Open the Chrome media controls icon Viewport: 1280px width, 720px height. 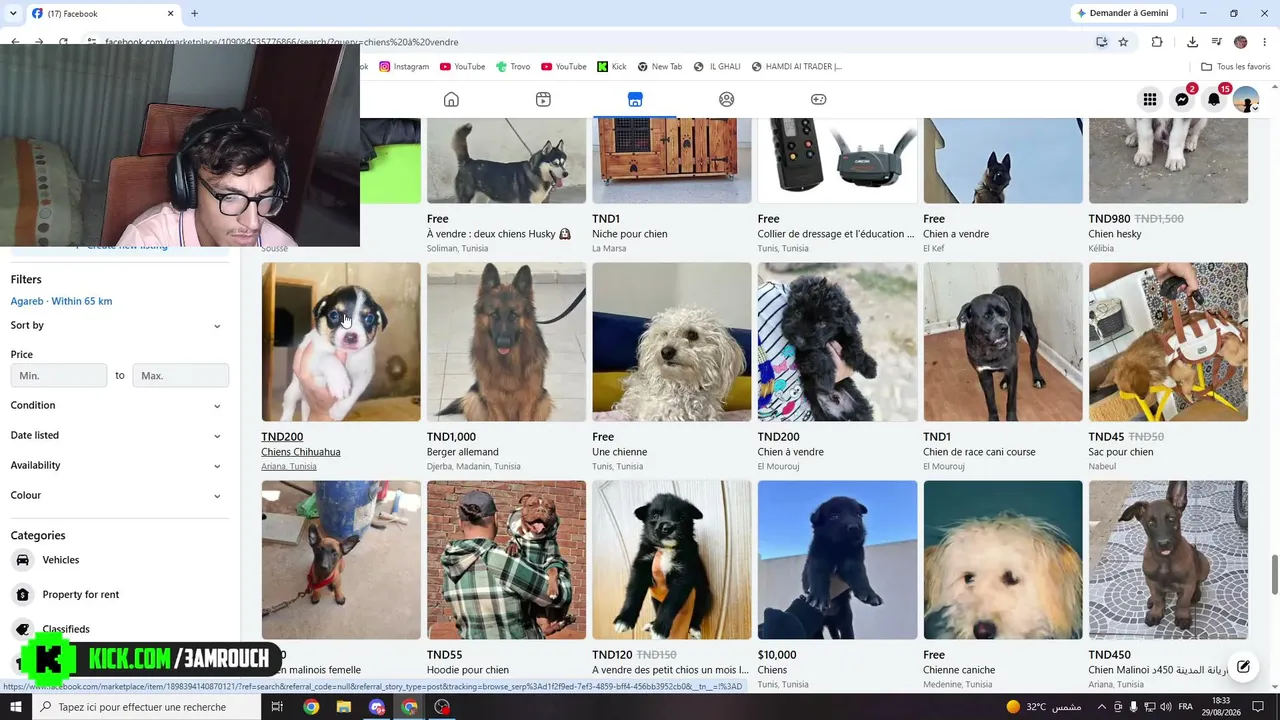pyautogui.click(x=1217, y=42)
